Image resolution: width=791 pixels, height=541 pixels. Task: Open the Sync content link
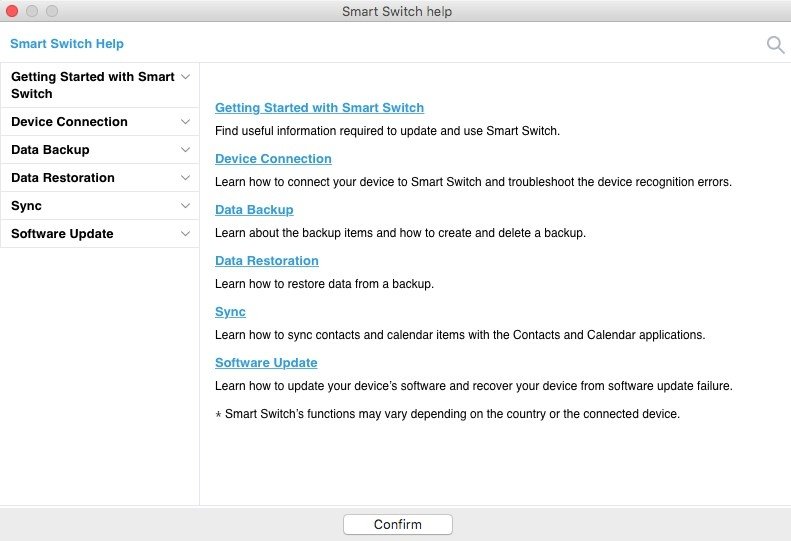230,312
